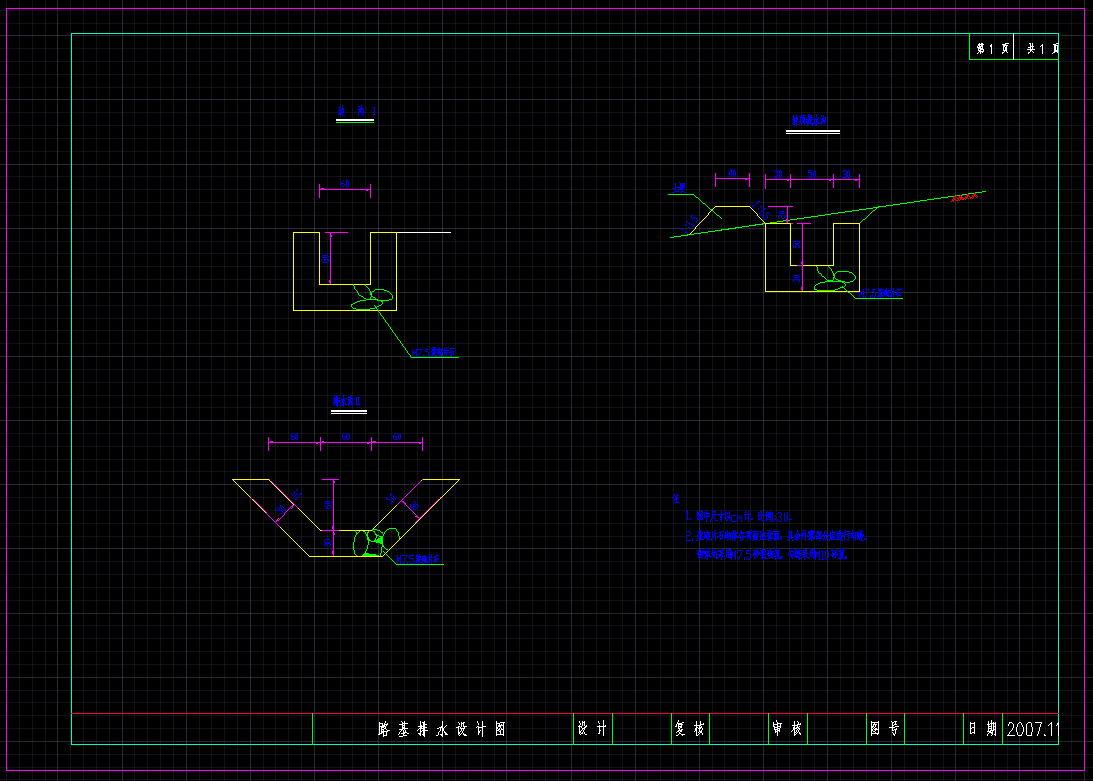Select the 审核 label in title block

787,730
